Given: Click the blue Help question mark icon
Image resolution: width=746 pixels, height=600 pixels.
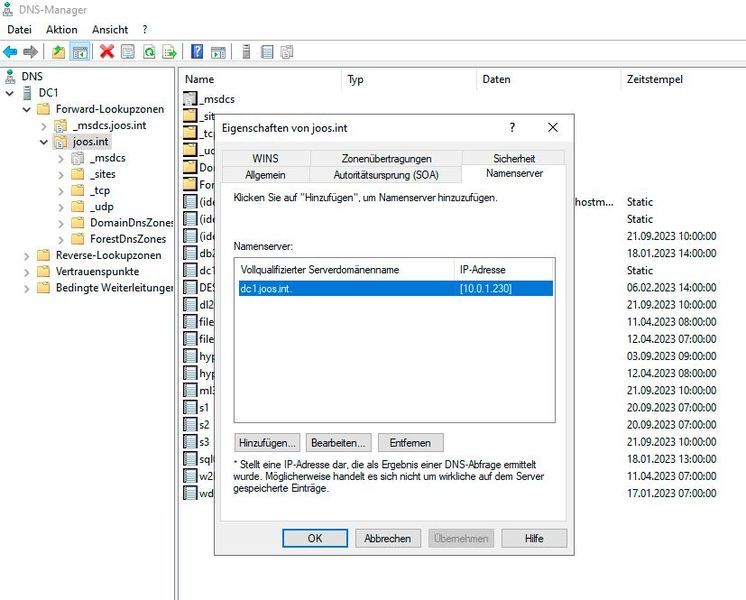Looking at the screenshot, I should tap(197, 51).
